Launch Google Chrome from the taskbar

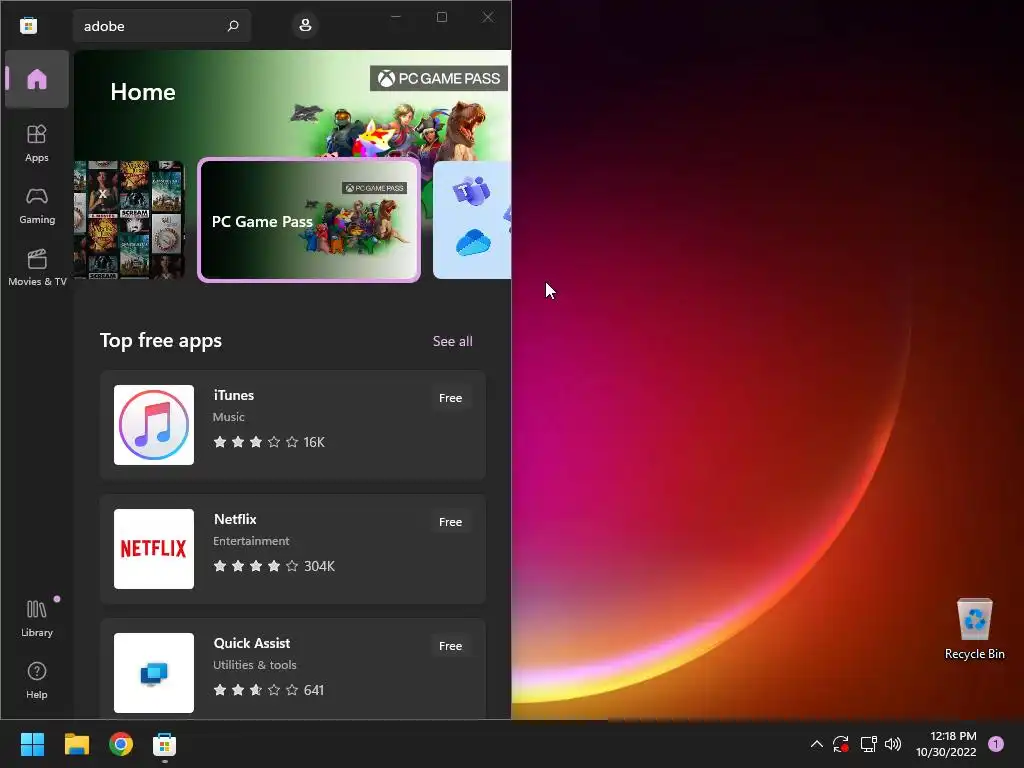point(121,744)
